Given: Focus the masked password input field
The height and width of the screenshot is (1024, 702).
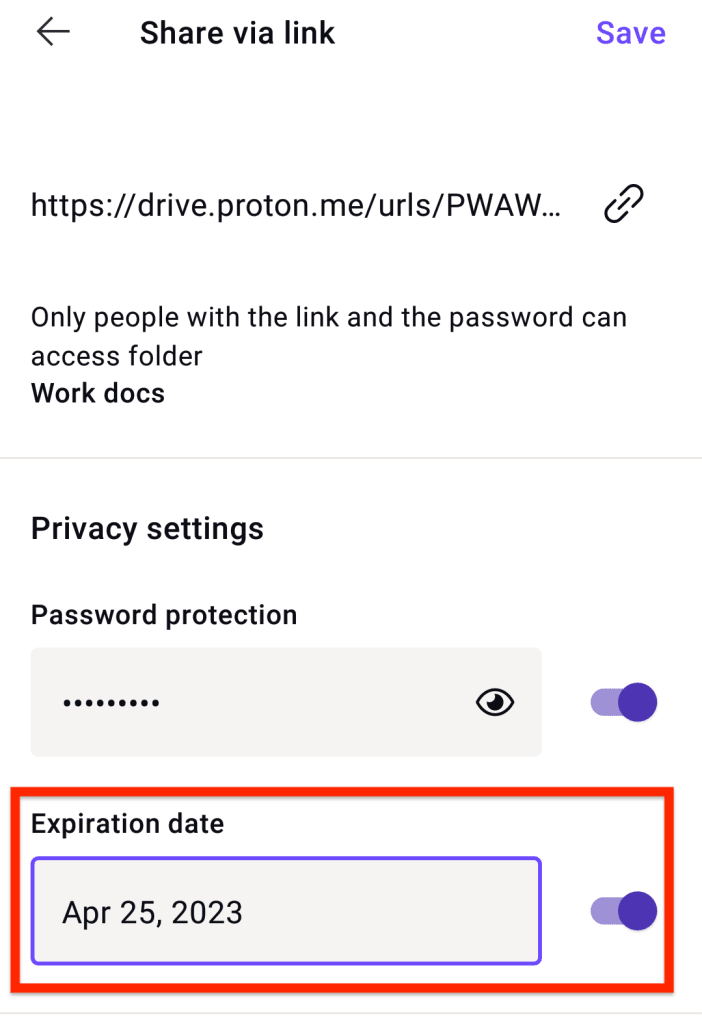Looking at the screenshot, I should 250,702.
